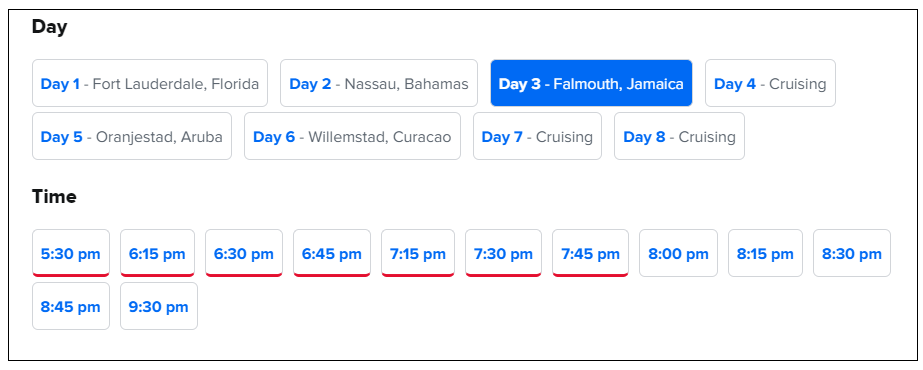Pick the 6:45 pm time option
923x370 pixels.
tap(332, 253)
